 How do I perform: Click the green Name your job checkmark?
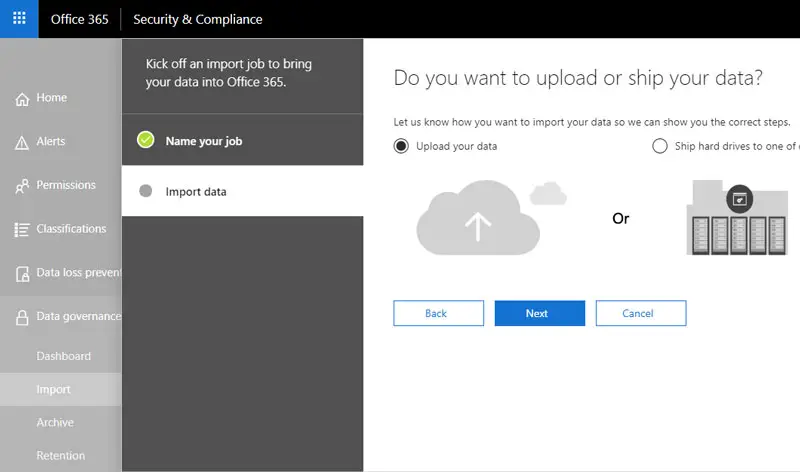[146, 141]
